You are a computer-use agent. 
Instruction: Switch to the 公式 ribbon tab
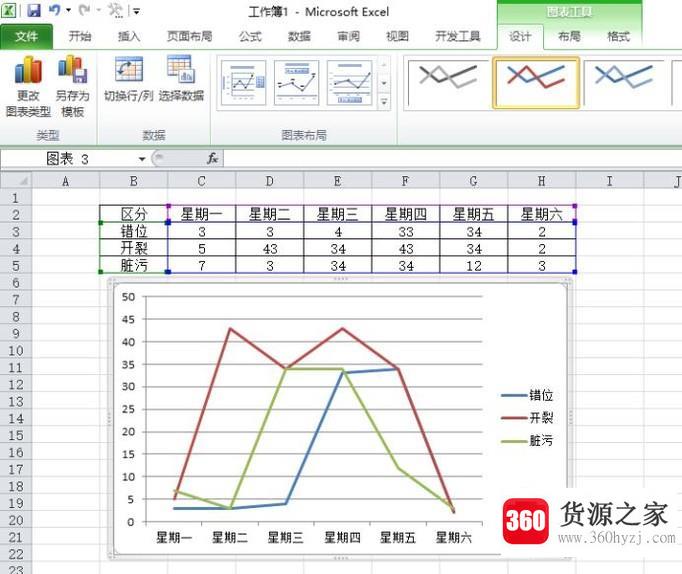pos(250,36)
